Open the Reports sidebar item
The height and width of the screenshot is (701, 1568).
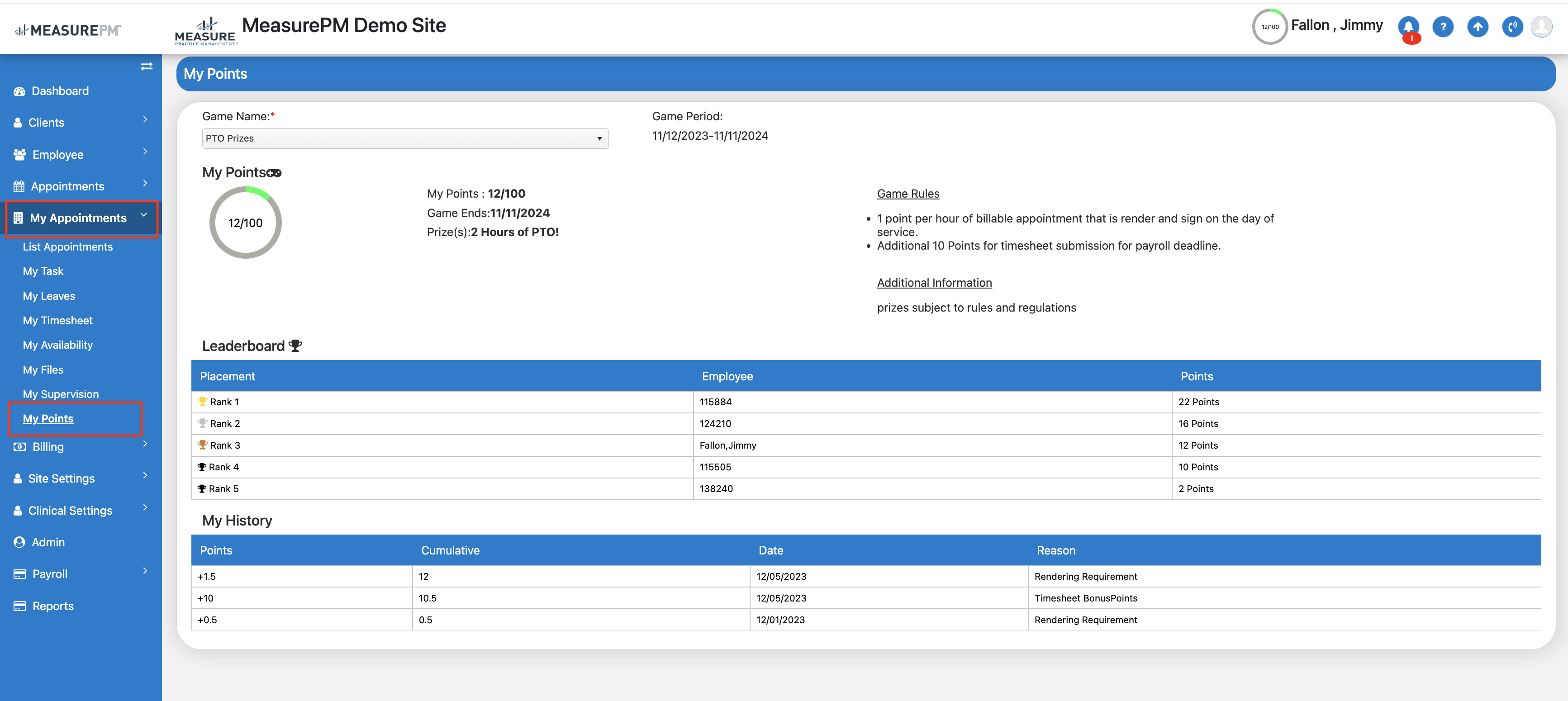(53, 606)
